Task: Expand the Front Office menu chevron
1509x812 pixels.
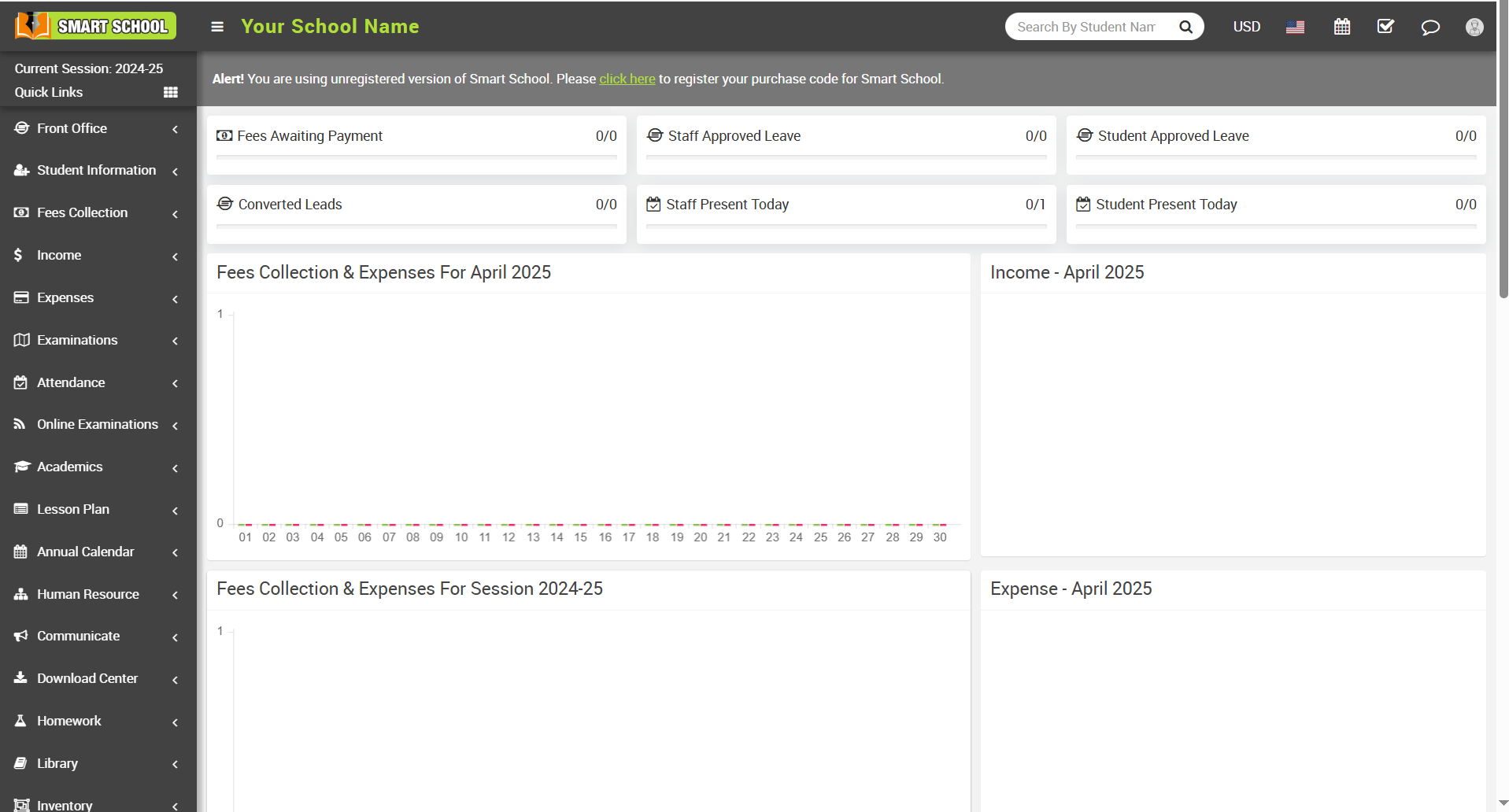Action: point(175,129)
